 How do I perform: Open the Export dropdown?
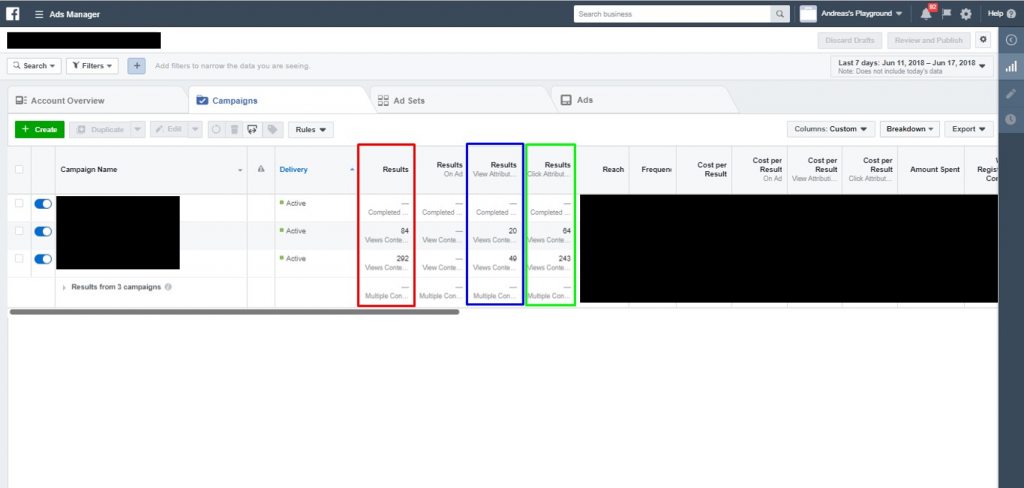coord(969,129)
